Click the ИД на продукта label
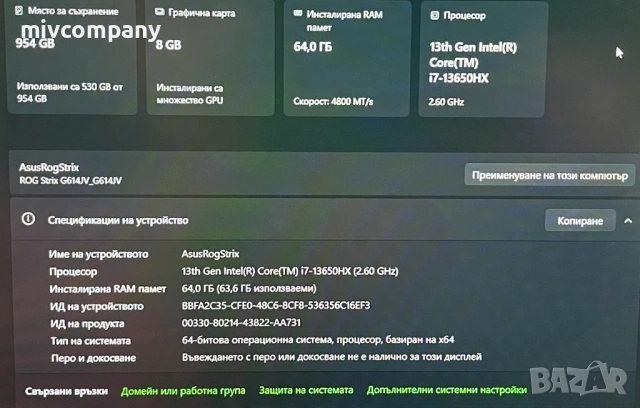This screenshot has width=640, height=408. [87, 324]
